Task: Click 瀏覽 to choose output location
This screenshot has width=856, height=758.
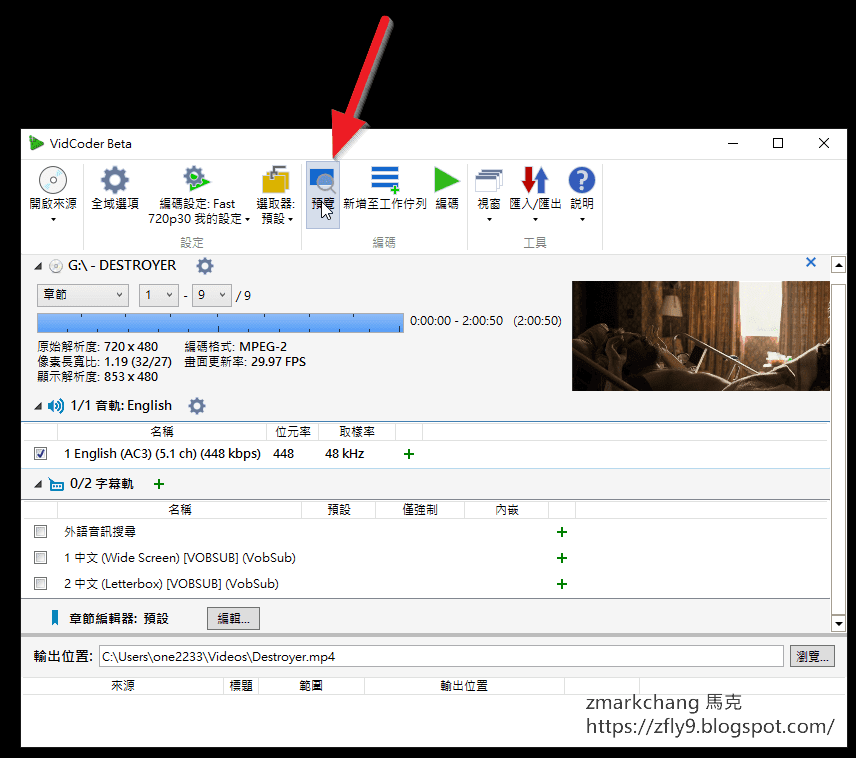Action: click(812, 655)
